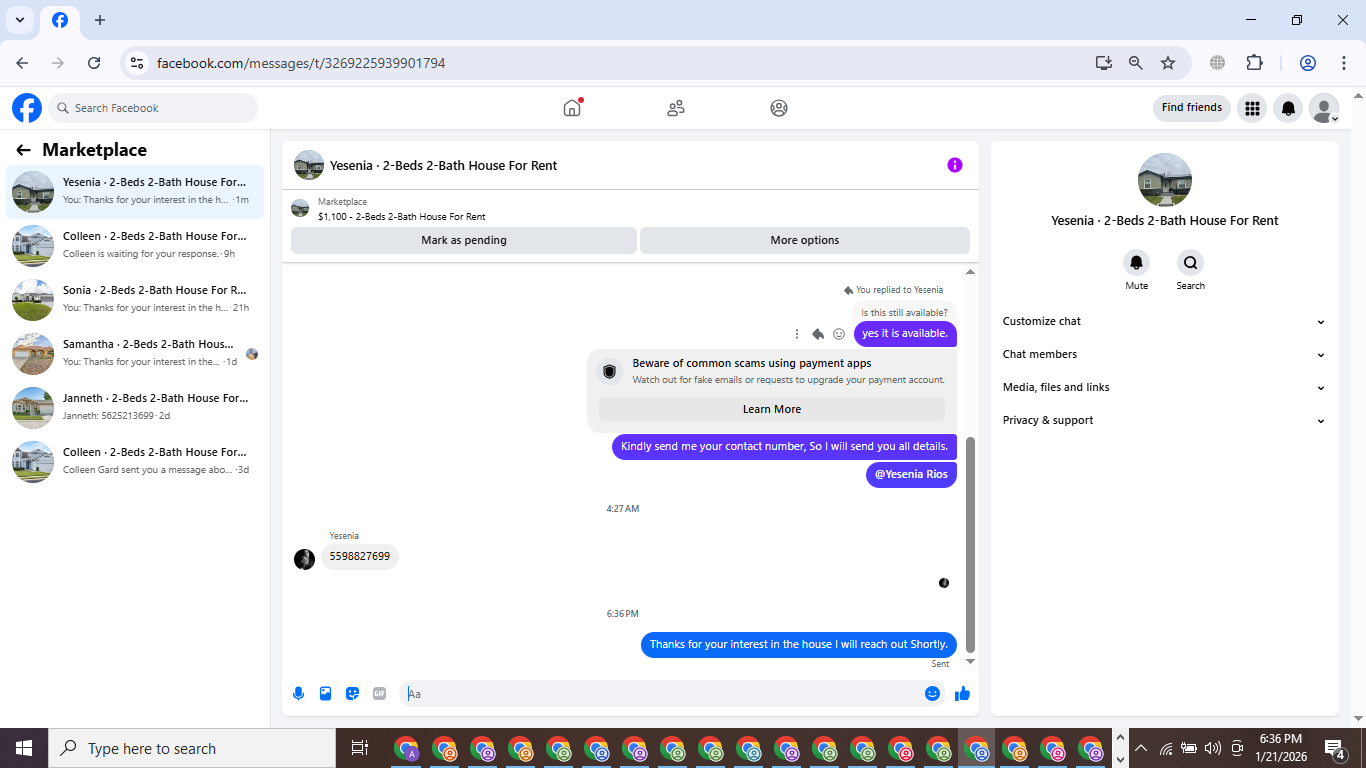Open Sonia conversation in list
The image size is (1366, 768).
(x=135, y=299)
